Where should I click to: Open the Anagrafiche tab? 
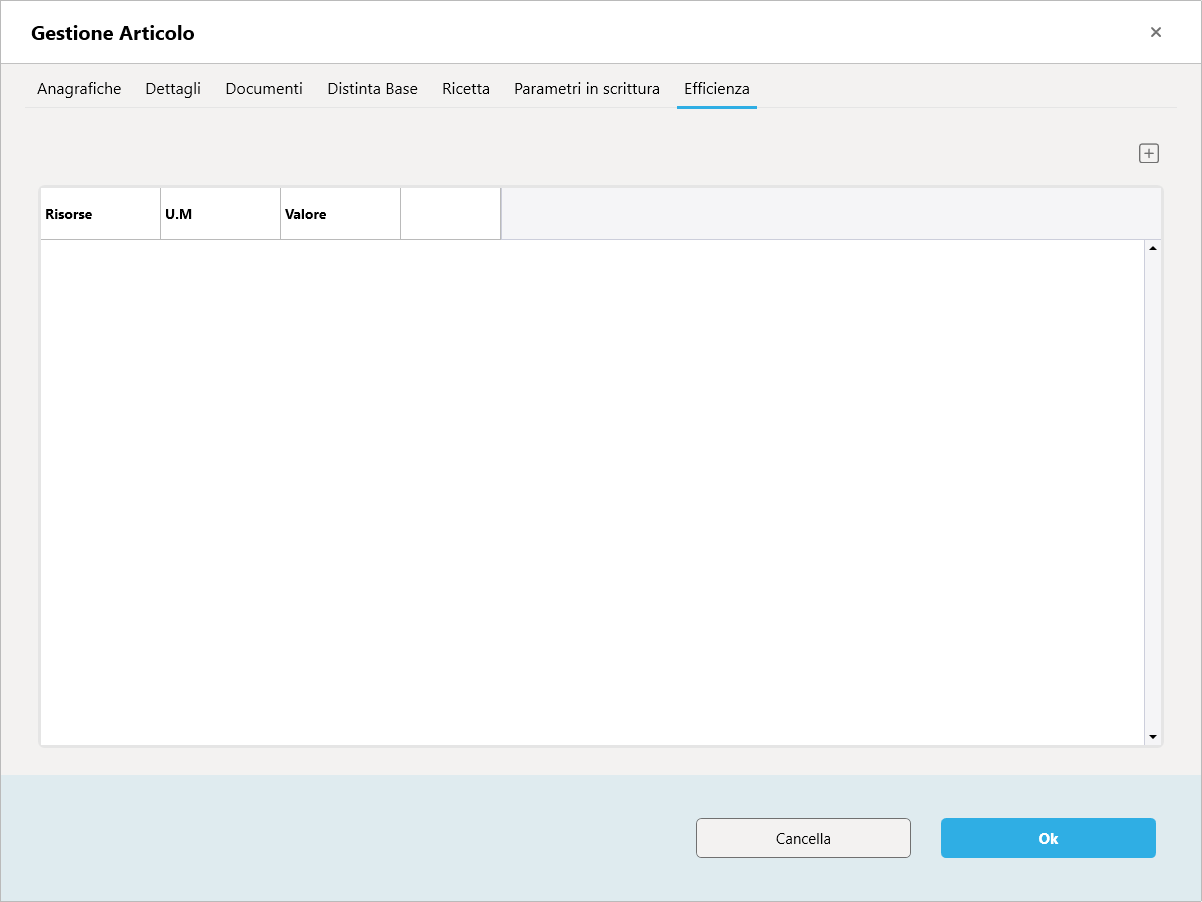tap(79, 89)
